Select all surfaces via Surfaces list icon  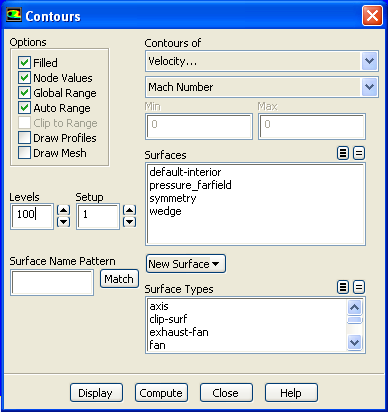click(343, 153)
